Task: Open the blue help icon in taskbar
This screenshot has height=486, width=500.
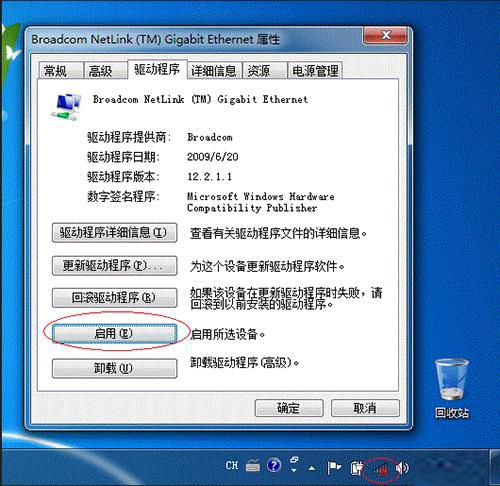Action: pyautogui.click(x=274, y=465)
